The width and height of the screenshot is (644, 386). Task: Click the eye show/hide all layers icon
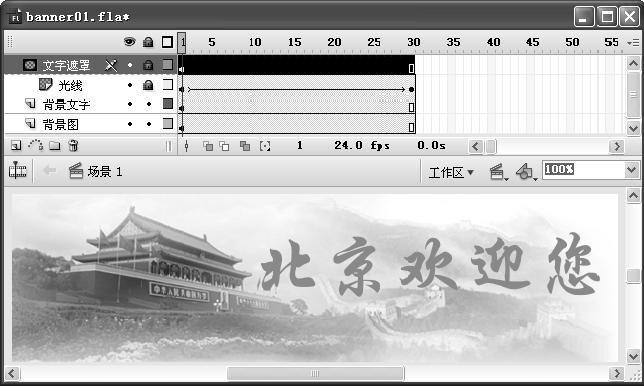click(129, 41)
